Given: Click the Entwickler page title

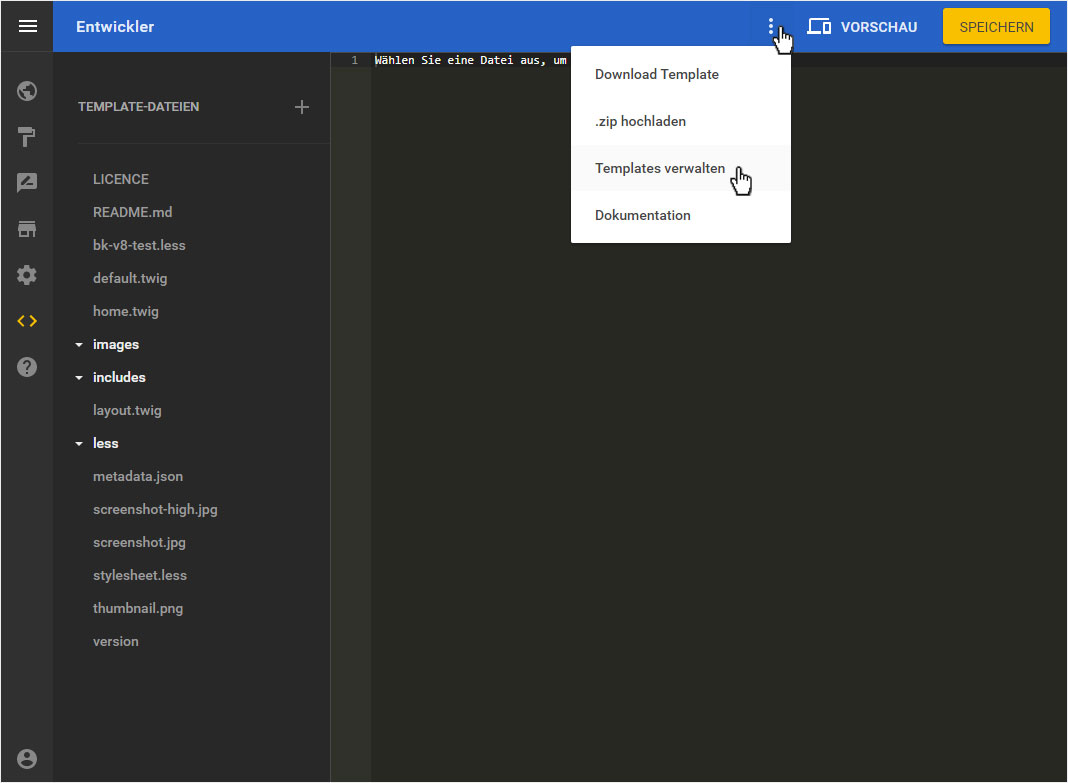Looking at the screenshot, I should pos(115,27).
